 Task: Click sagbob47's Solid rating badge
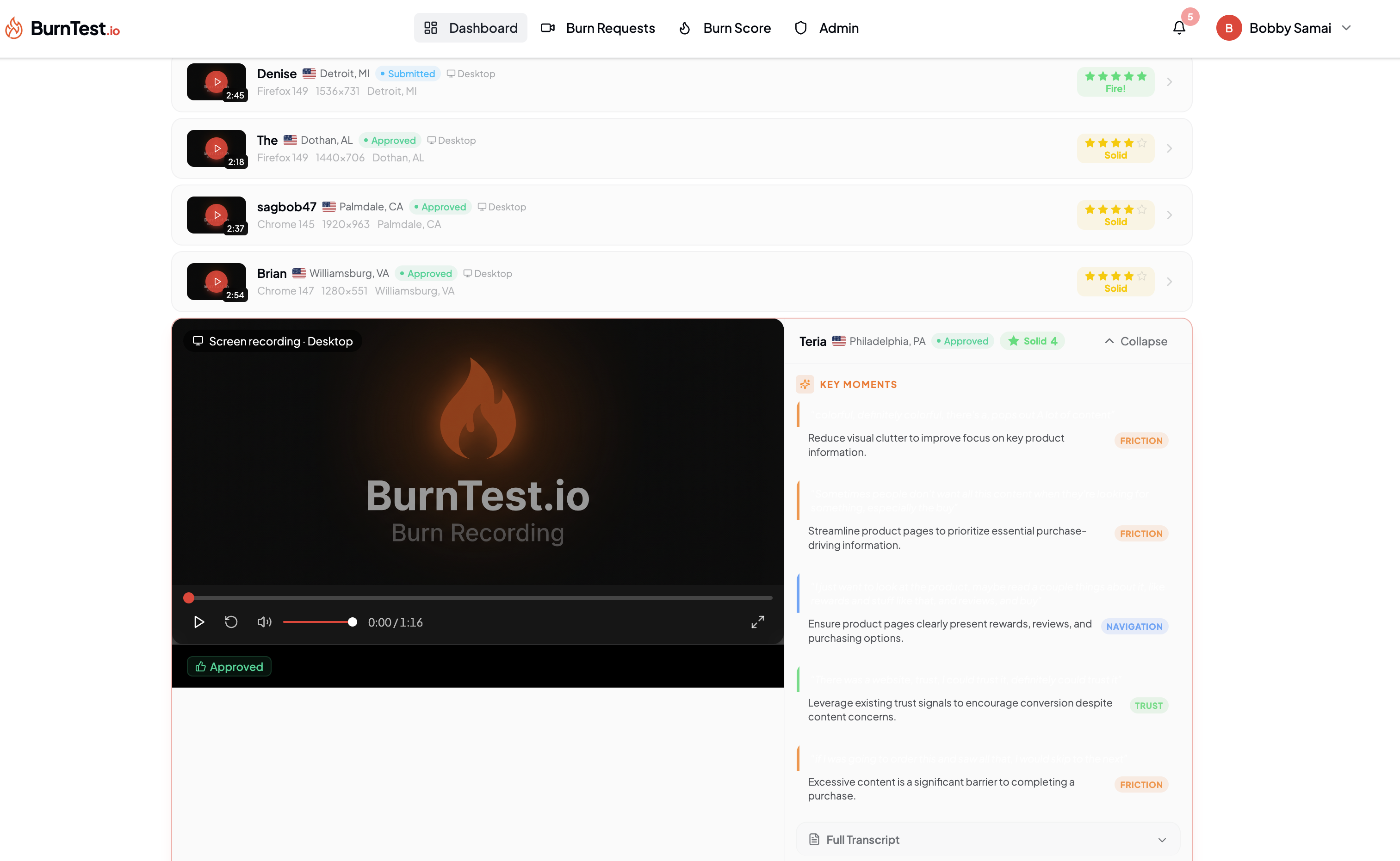pyautogui.click(x=1115, y=215)
